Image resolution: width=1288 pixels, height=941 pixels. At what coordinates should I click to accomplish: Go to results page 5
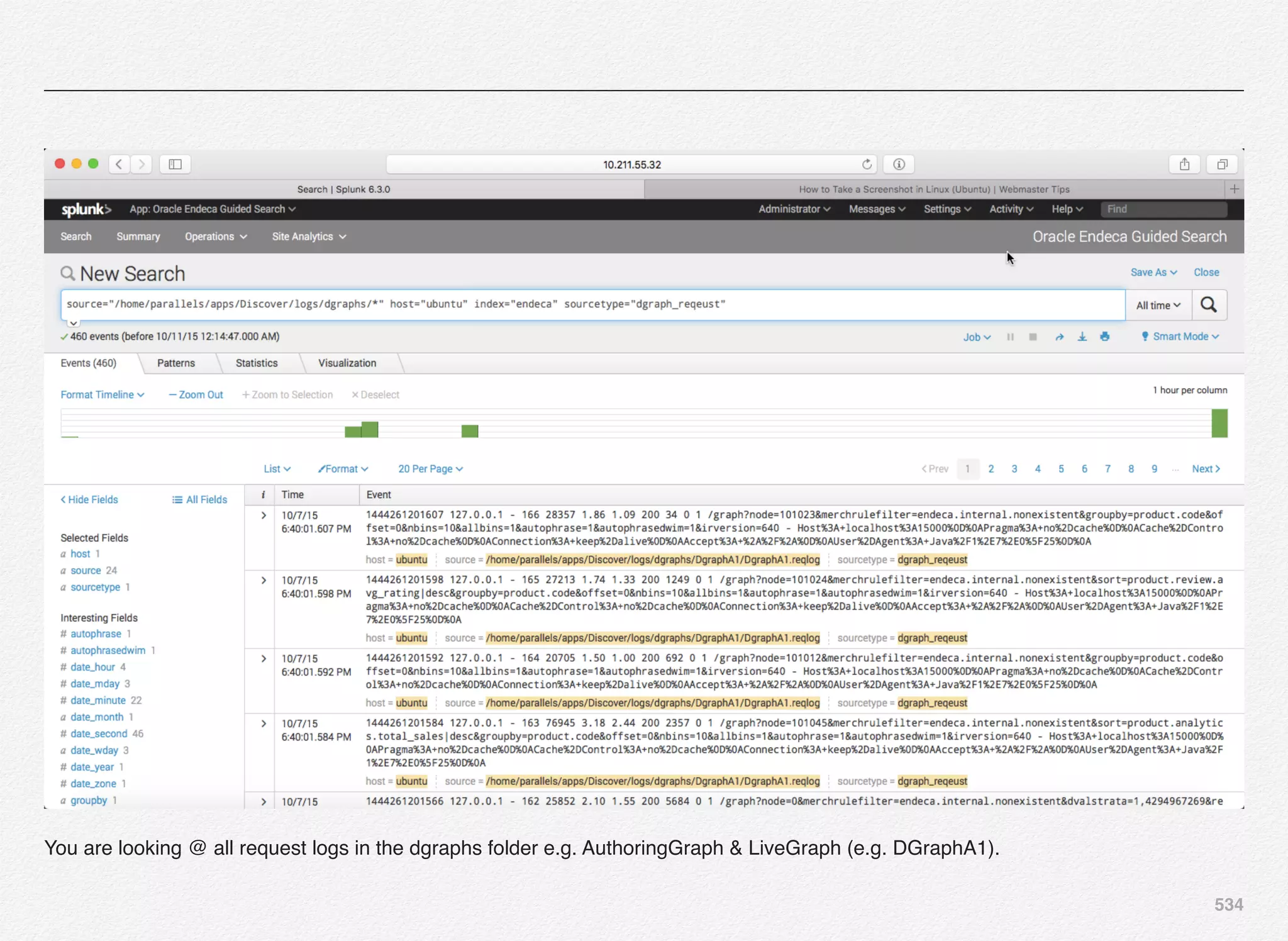[x=1061, y=469]
